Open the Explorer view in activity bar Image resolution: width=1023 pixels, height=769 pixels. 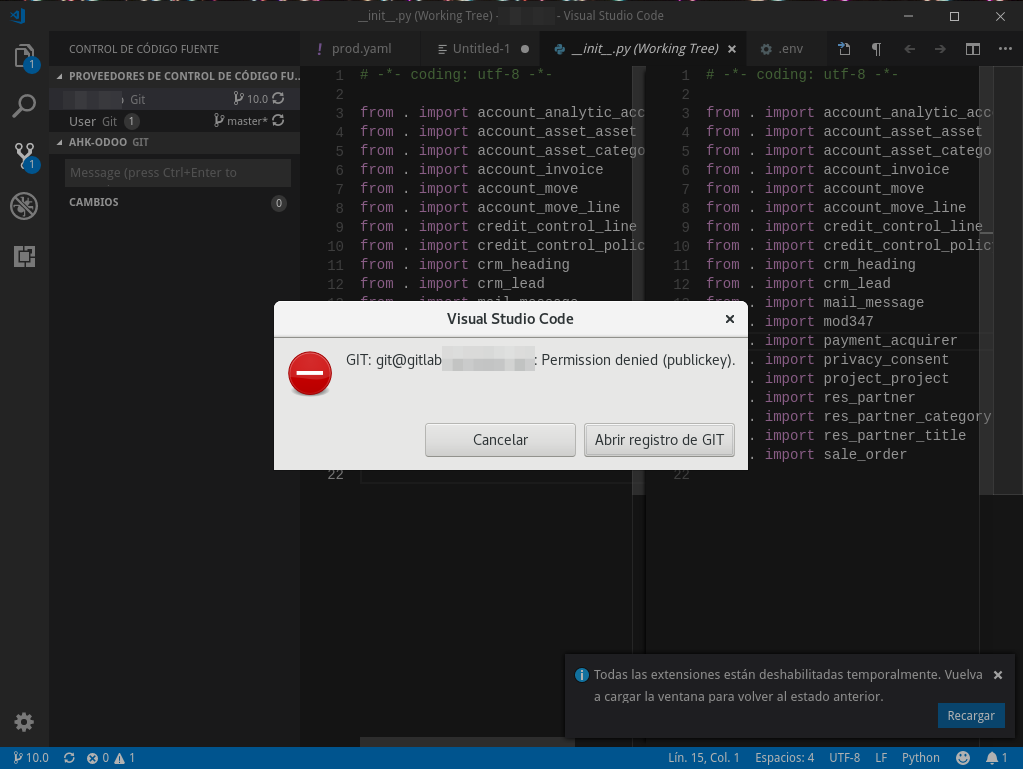[x=24, y=57]
